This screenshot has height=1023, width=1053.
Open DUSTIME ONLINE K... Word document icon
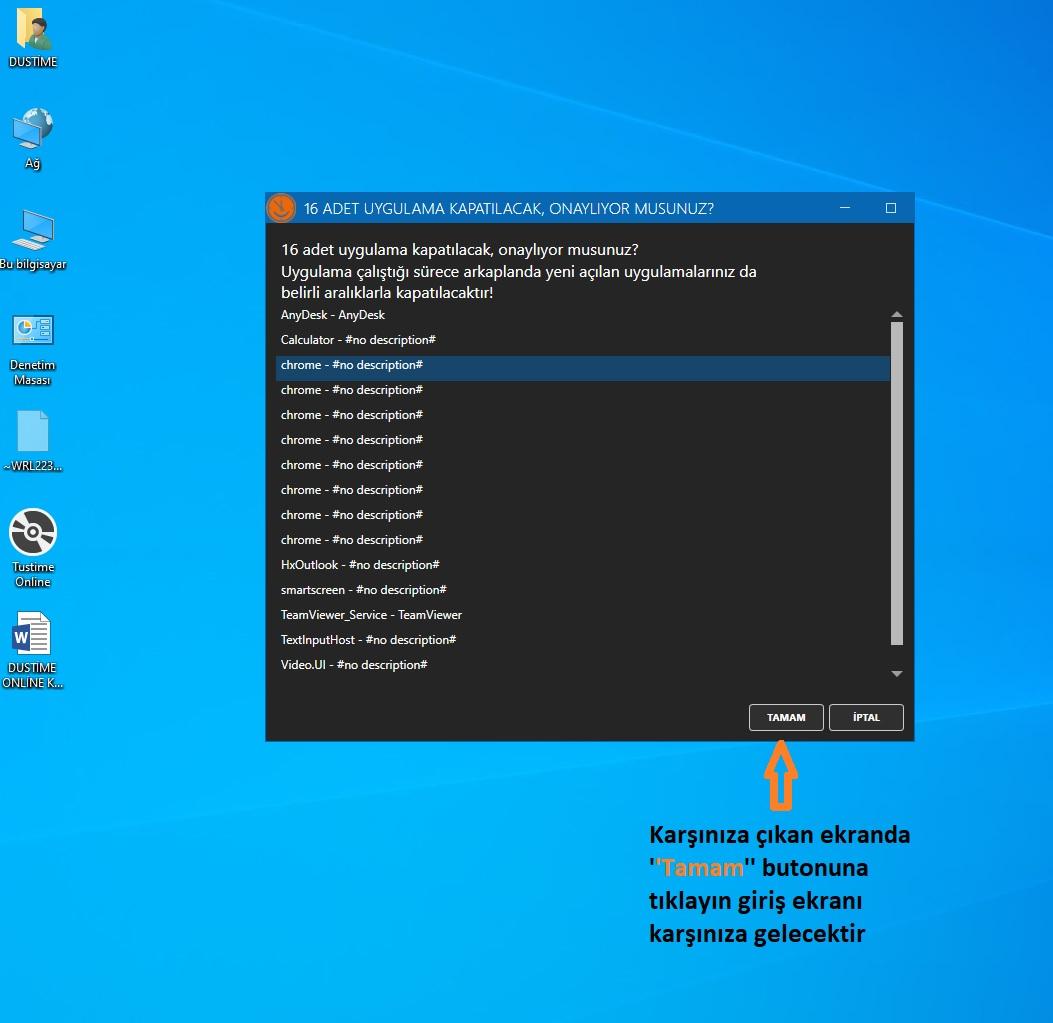pyautogui.click(x=32, y=650)
